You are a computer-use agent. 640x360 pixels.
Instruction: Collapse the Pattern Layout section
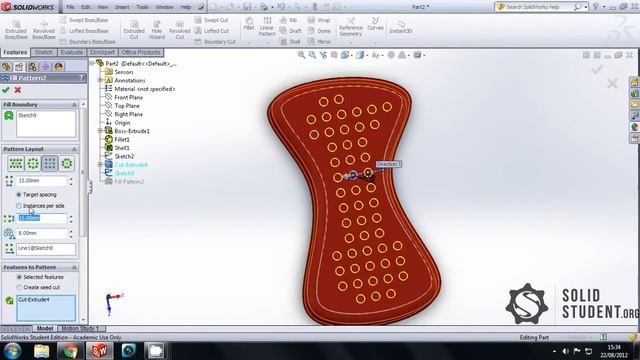tap(74, 149)
